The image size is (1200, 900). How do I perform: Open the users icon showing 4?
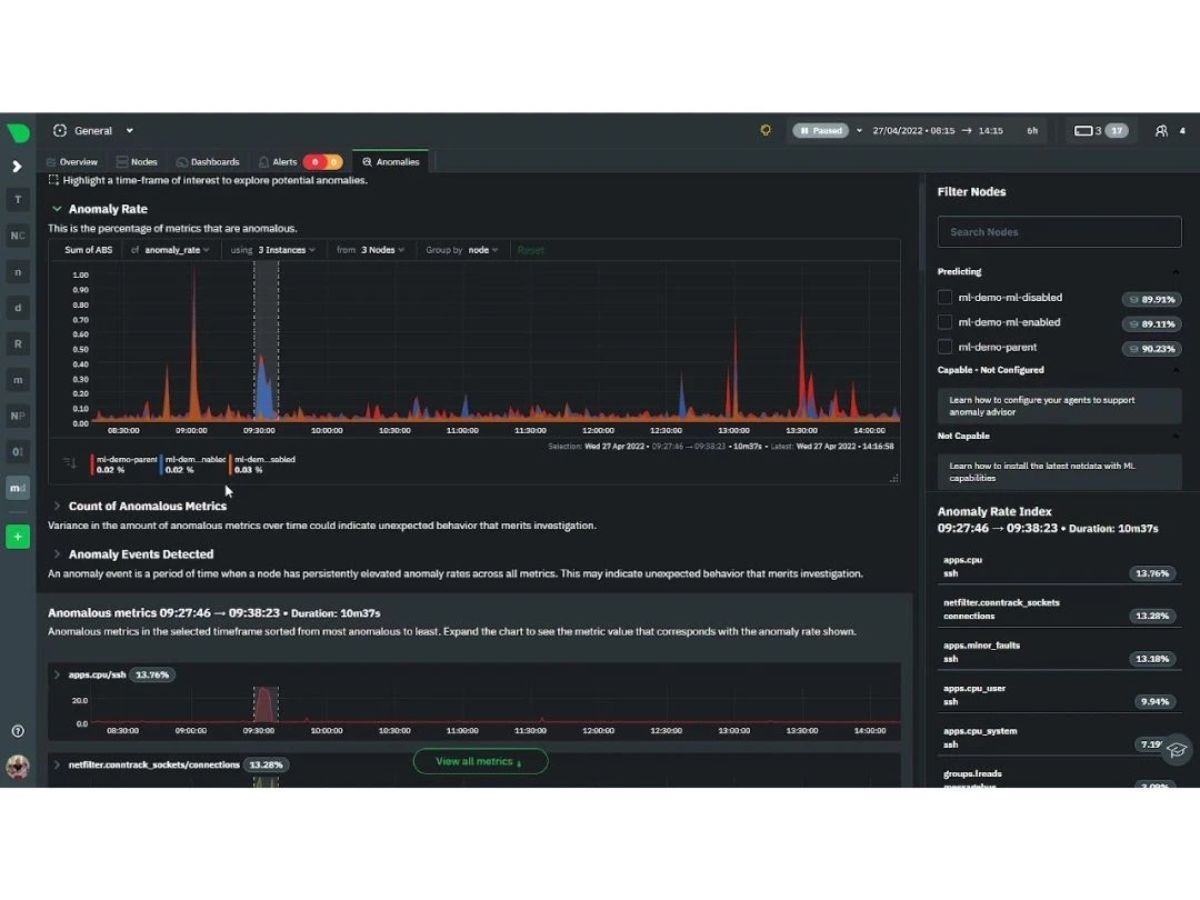(1170, 131)
